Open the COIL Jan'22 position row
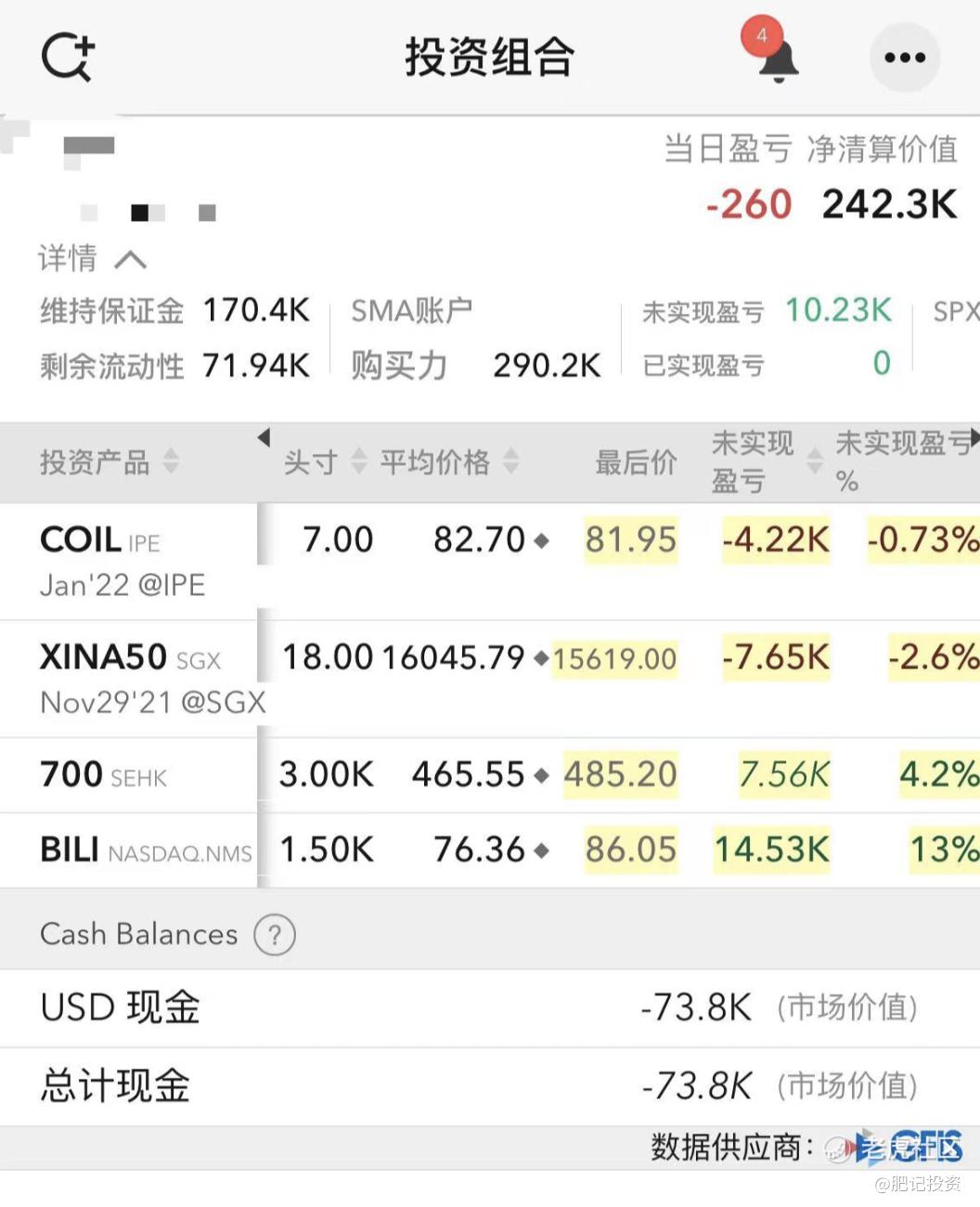980x1207 pixels. [x=490, y=562]
